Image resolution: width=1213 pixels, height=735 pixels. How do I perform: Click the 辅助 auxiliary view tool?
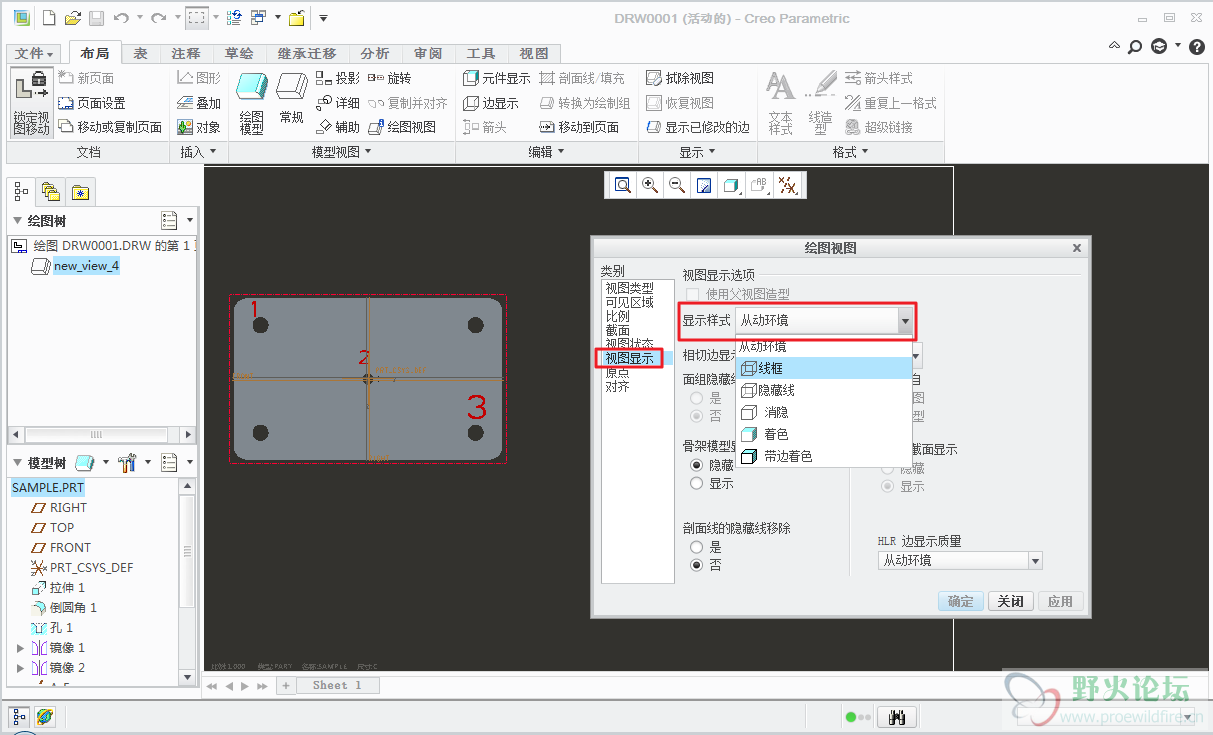pyautogui.click(x=337, y=127)
